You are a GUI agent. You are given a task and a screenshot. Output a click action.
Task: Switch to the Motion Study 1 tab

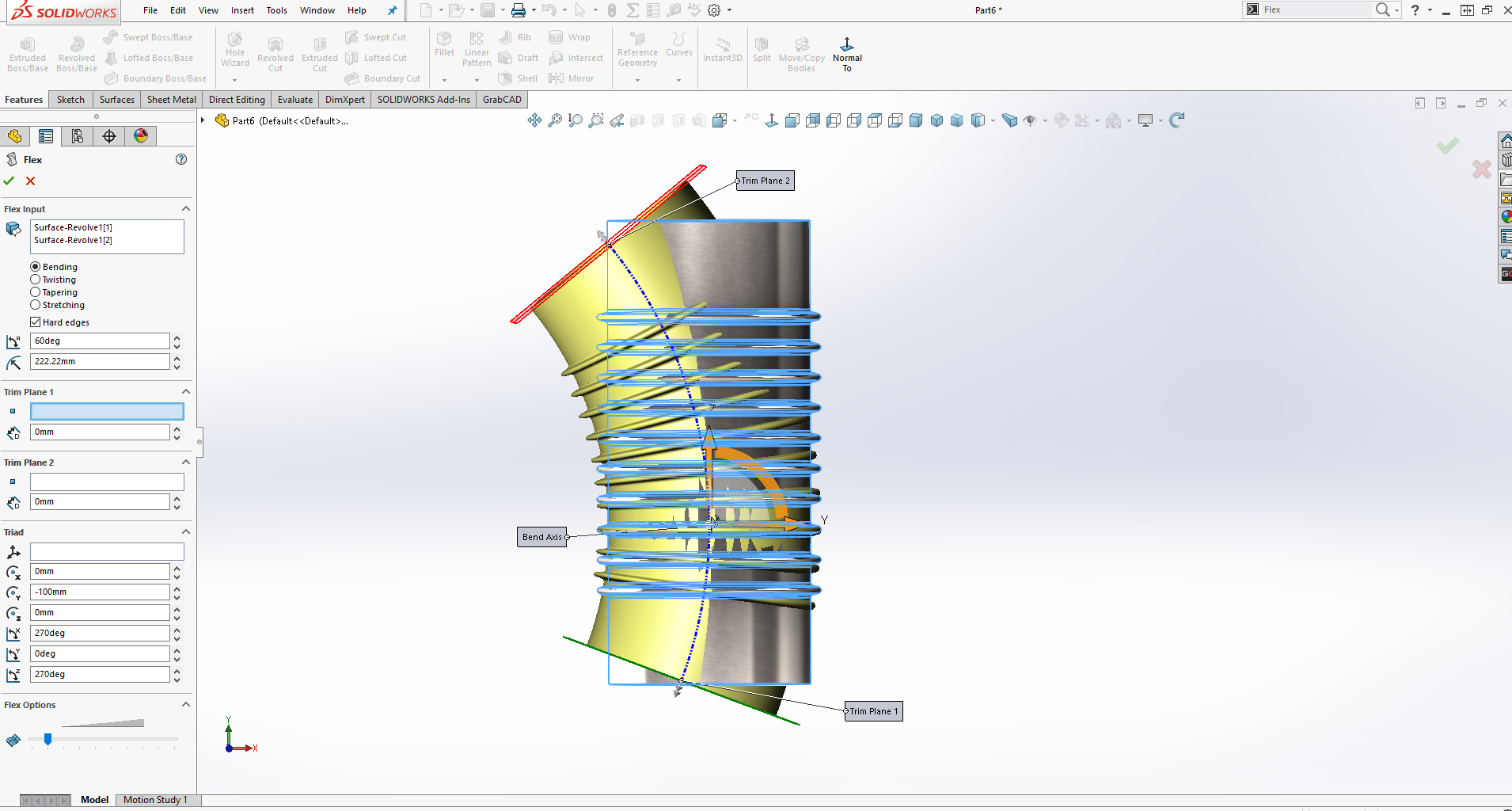[x=155, y=800]
